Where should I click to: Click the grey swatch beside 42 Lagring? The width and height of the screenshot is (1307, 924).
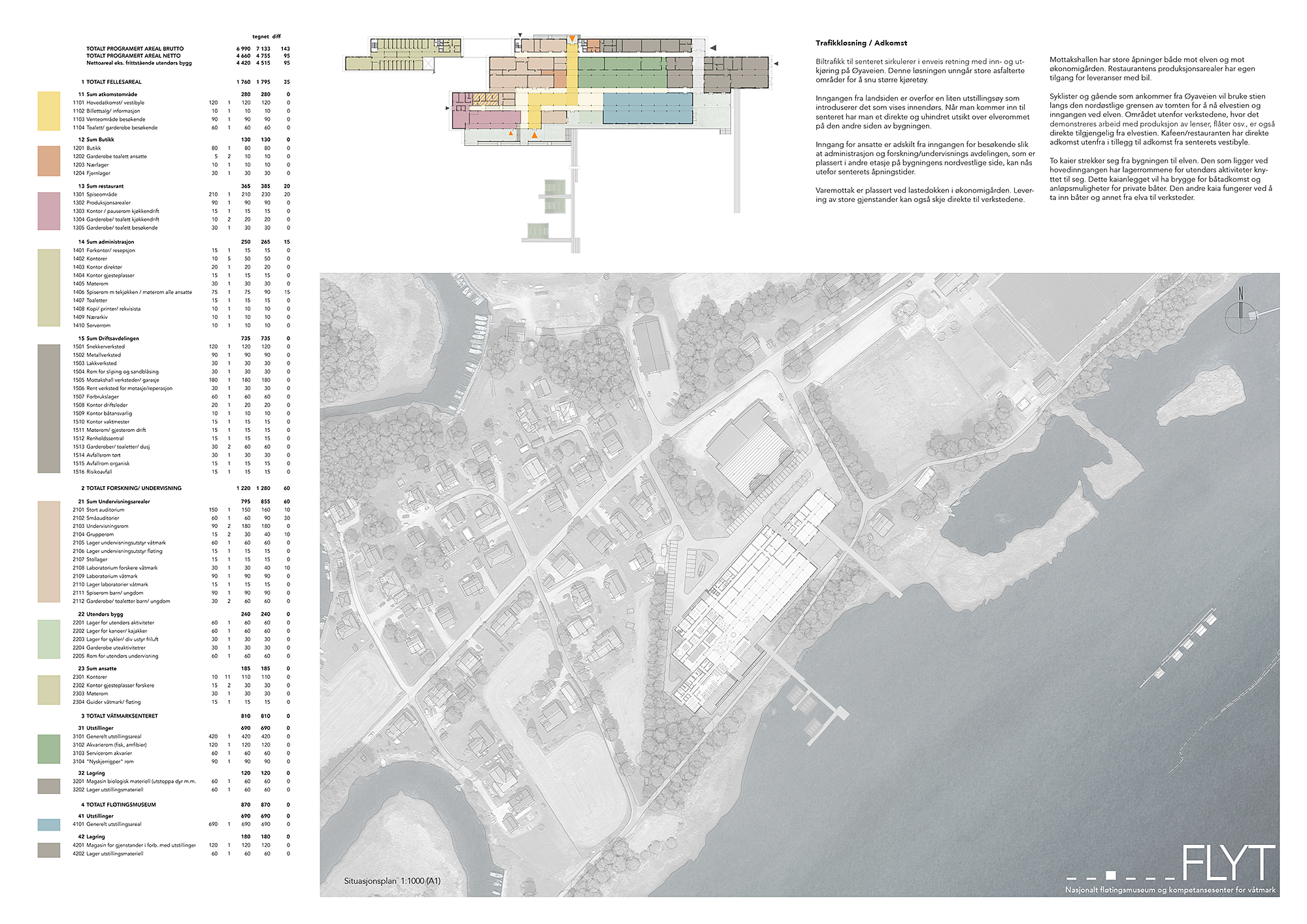(x=49, y=850)
